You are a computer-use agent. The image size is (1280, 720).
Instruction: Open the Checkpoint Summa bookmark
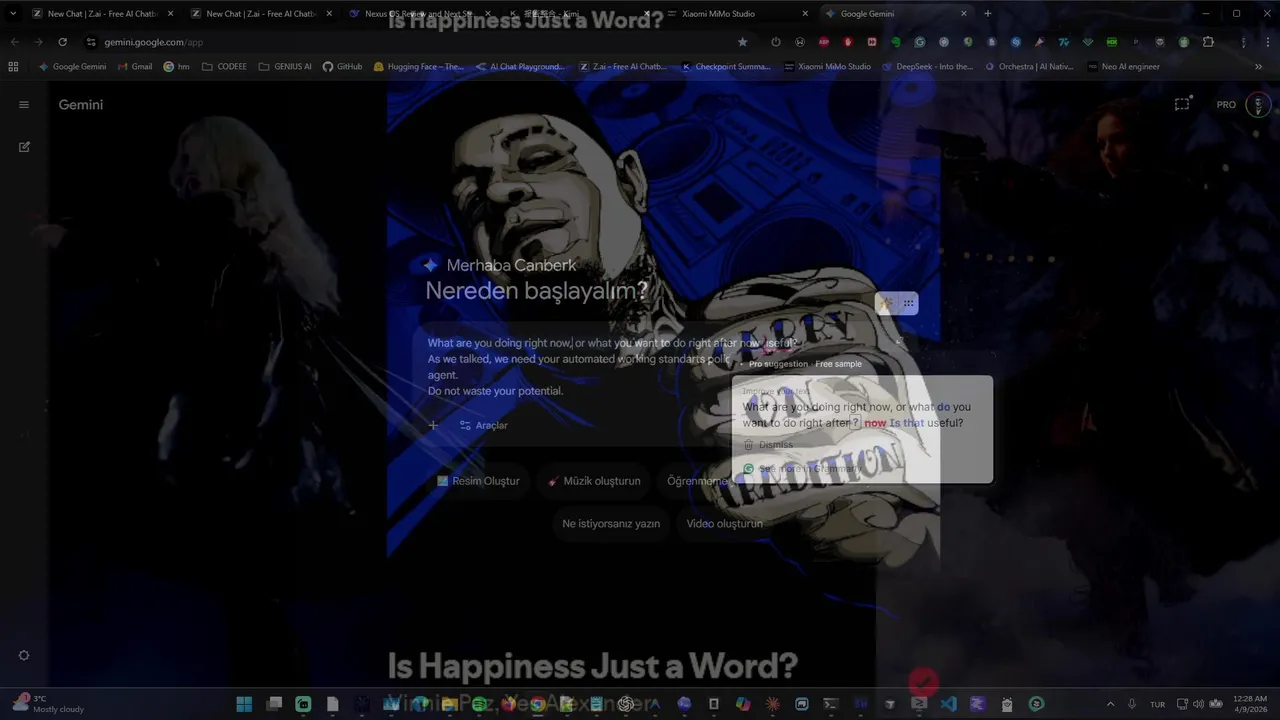click(x=726, y=67)
